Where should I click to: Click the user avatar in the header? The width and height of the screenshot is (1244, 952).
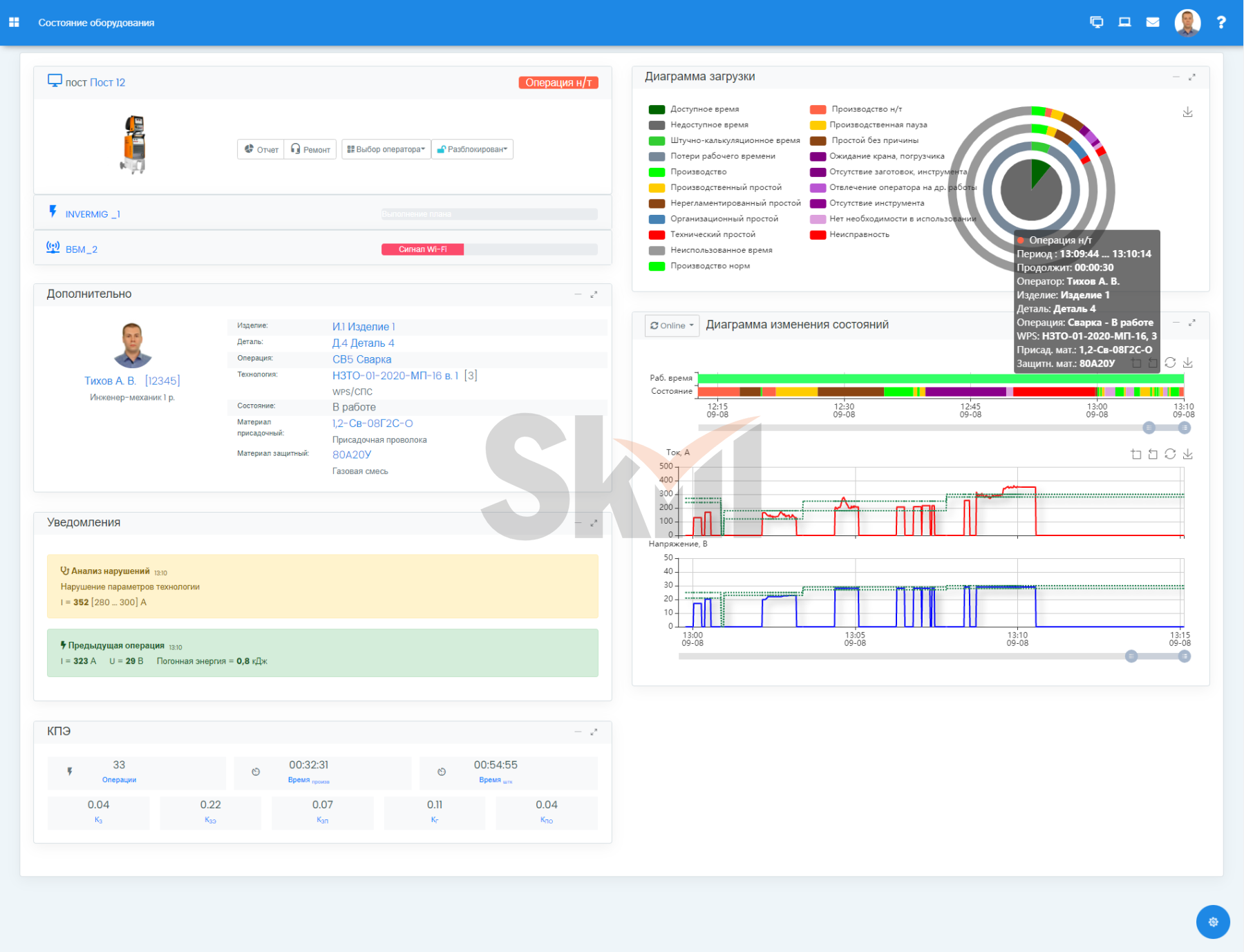[1187, 23]
